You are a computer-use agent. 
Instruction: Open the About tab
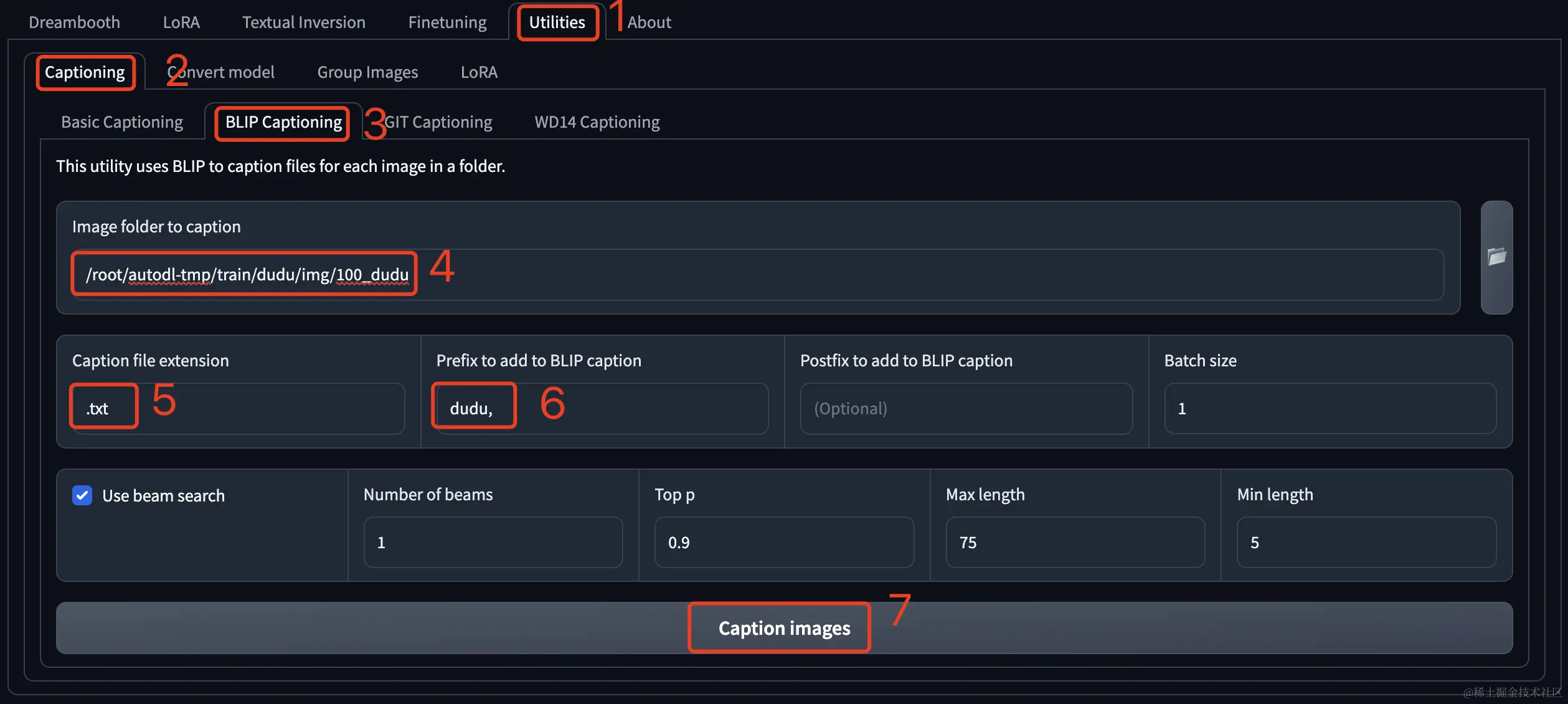649,22
